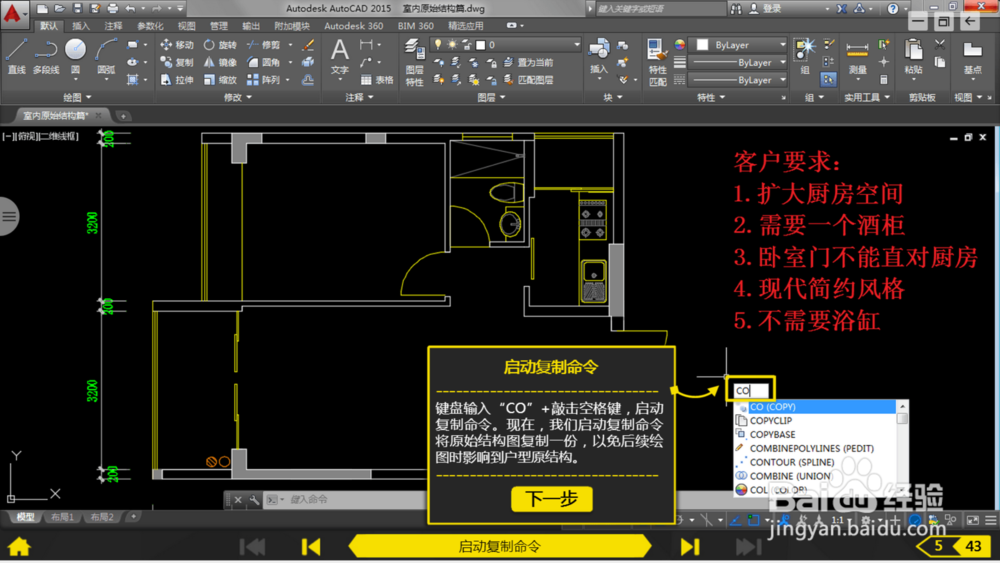Open 图层特性 (Layer Properties) manager
Image resolution: width=1000 pixels, height=563 pixels.
click(x=415, y=61)
